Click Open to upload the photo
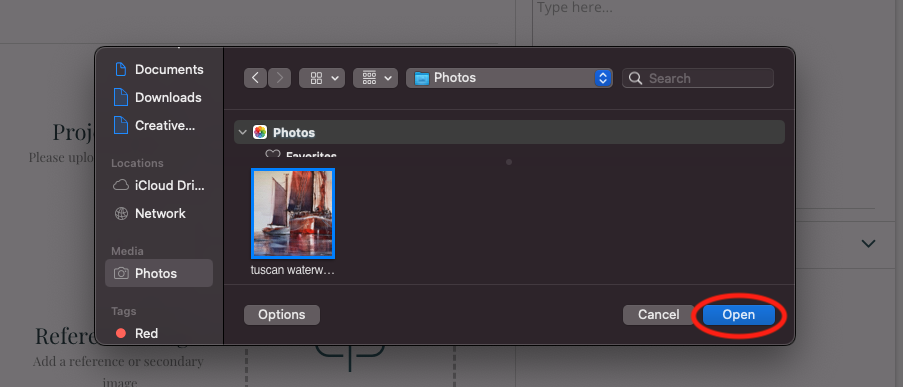Viewport: 903px width, 387px height. 739,315
